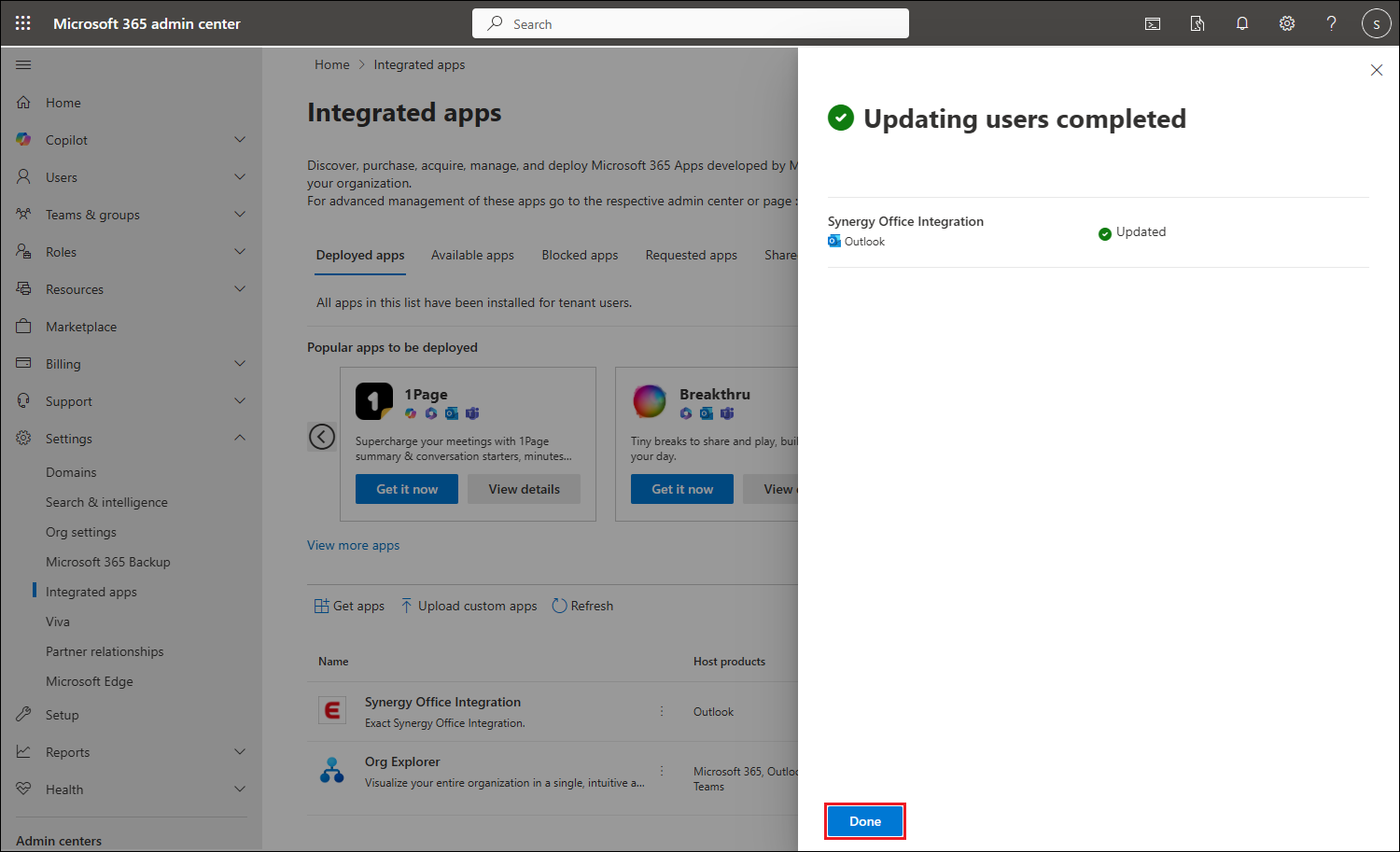Click the Synergy Office Integration app icon

click(332, 711)
